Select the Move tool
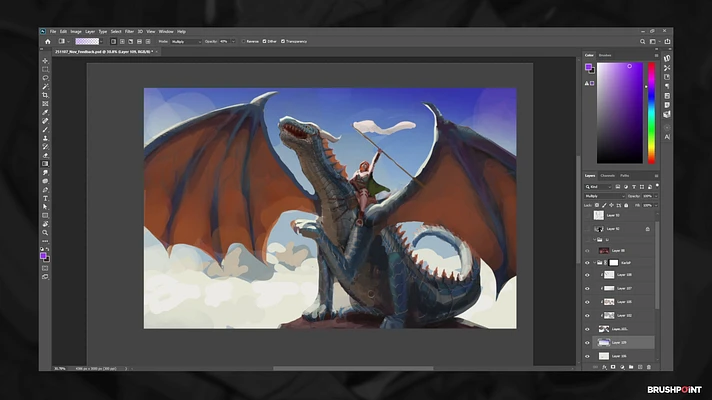Viewport: 712px width, 400px height. 45,61
